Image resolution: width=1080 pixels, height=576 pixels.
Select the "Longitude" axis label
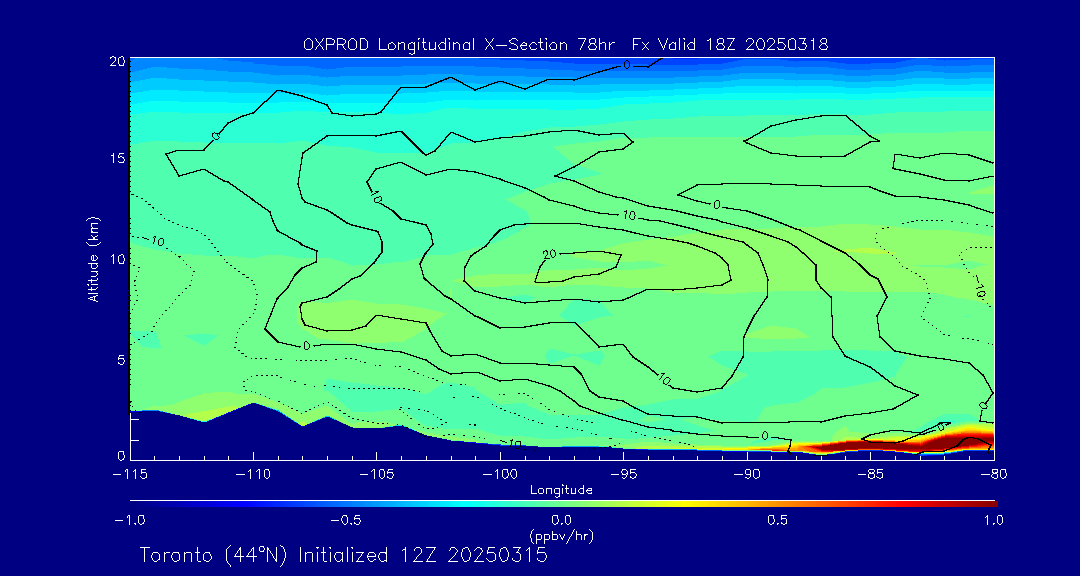pos(561,491)
